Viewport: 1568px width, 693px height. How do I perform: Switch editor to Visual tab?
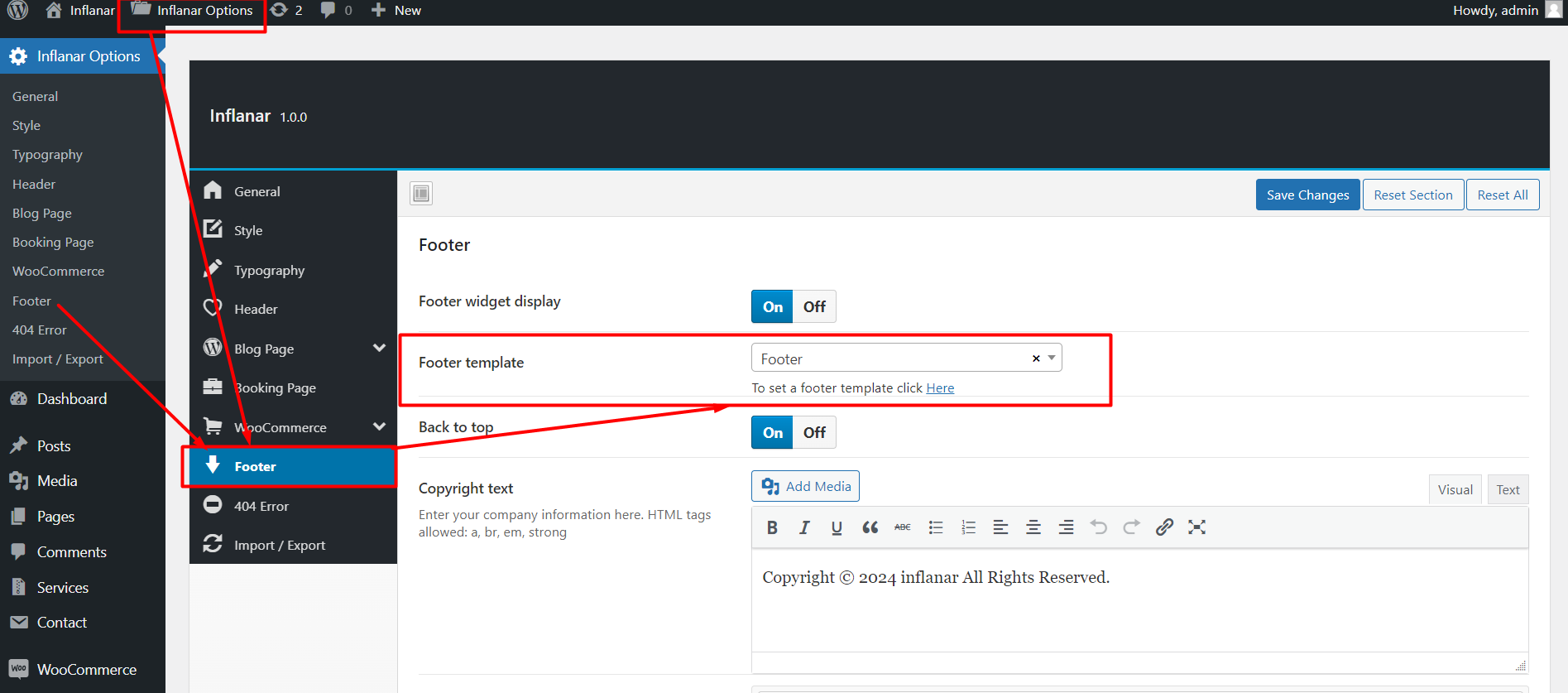1455,490
